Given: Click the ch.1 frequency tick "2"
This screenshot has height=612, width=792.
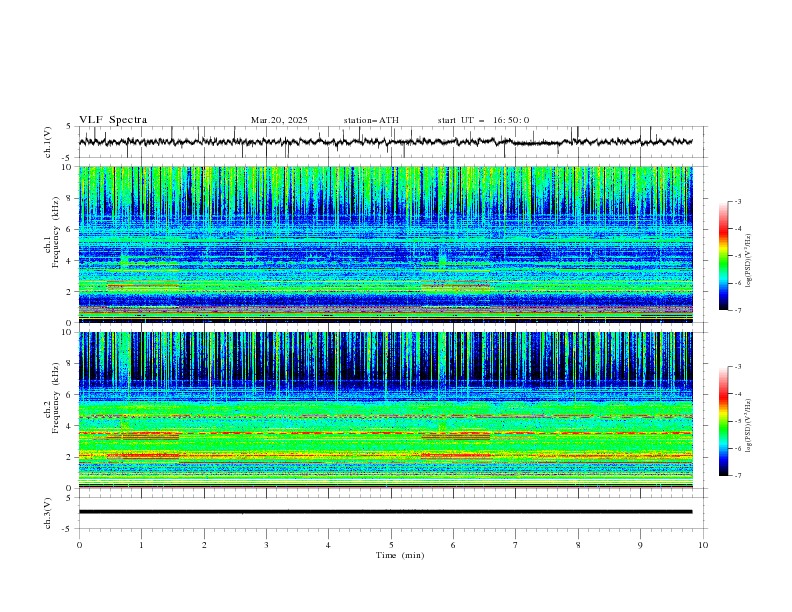Looking at the screenshot, I should tap(70, 292).
